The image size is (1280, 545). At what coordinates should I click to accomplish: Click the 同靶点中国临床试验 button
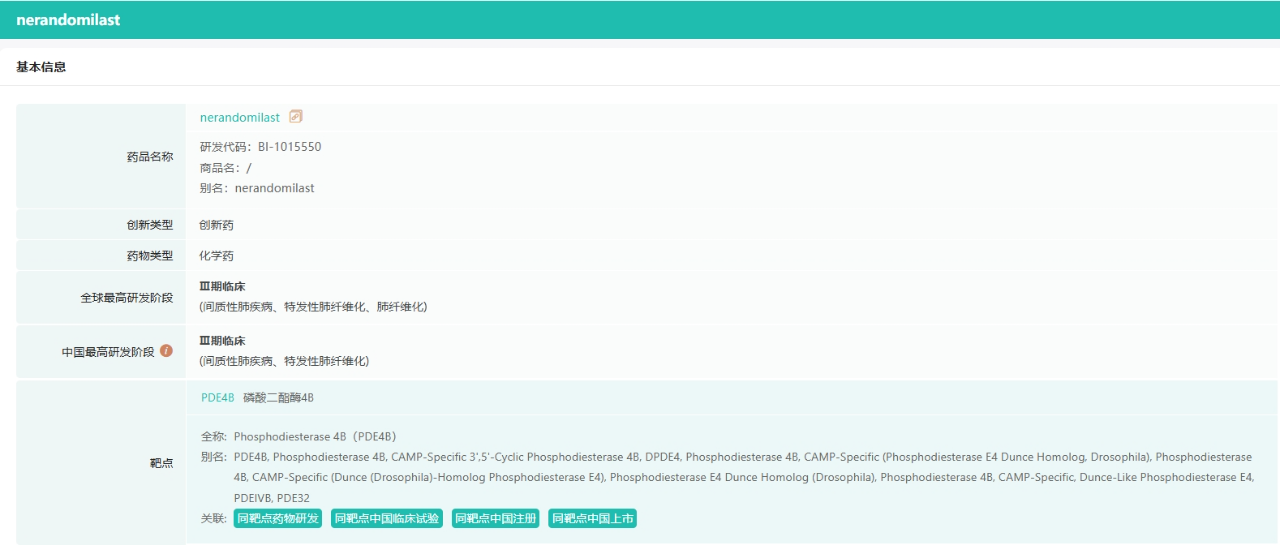click(x=387, y=518)
